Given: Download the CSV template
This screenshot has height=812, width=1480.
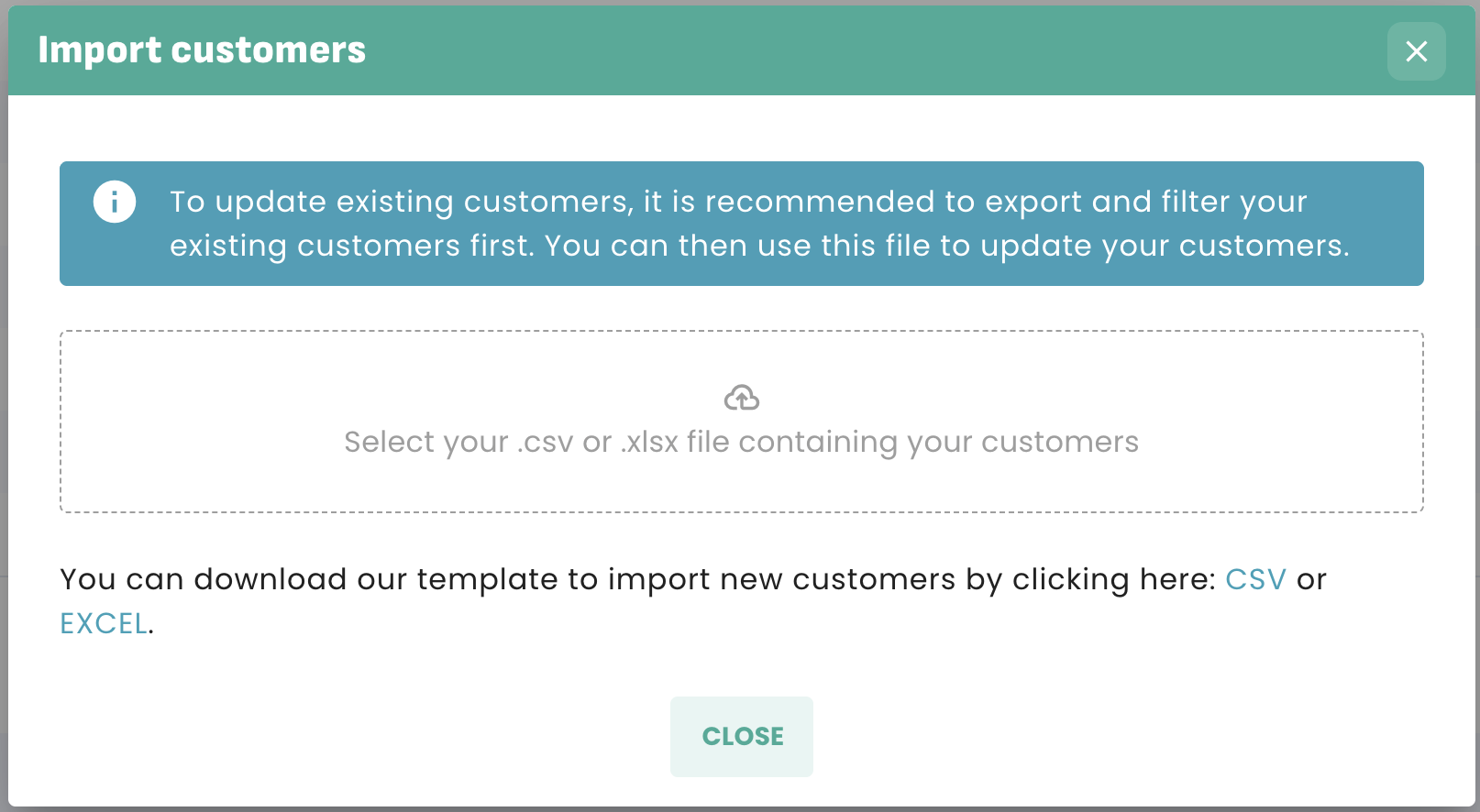Looking at the screenshot, I should click(1255, 579).
